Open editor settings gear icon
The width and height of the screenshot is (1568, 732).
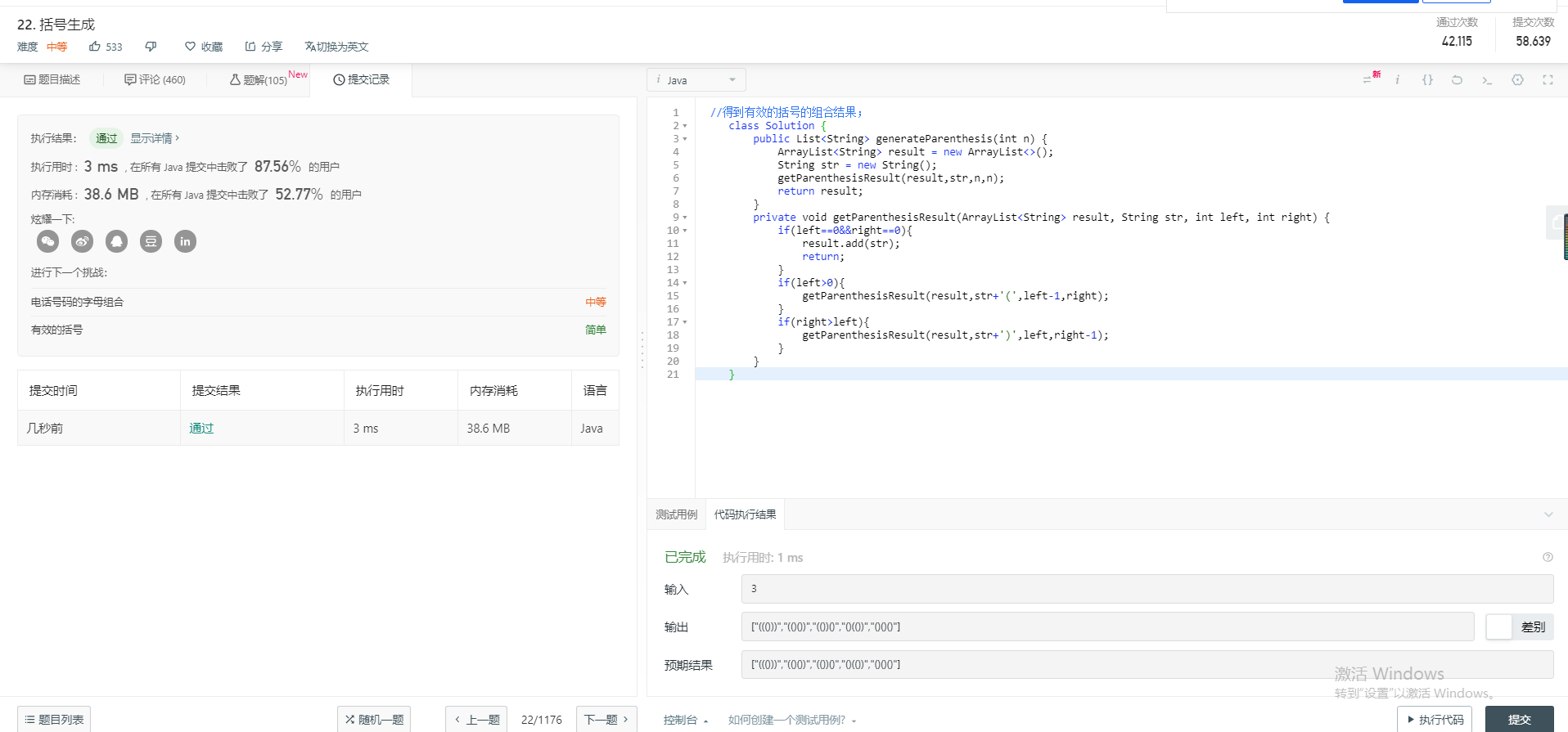(x=1517, y=80)
